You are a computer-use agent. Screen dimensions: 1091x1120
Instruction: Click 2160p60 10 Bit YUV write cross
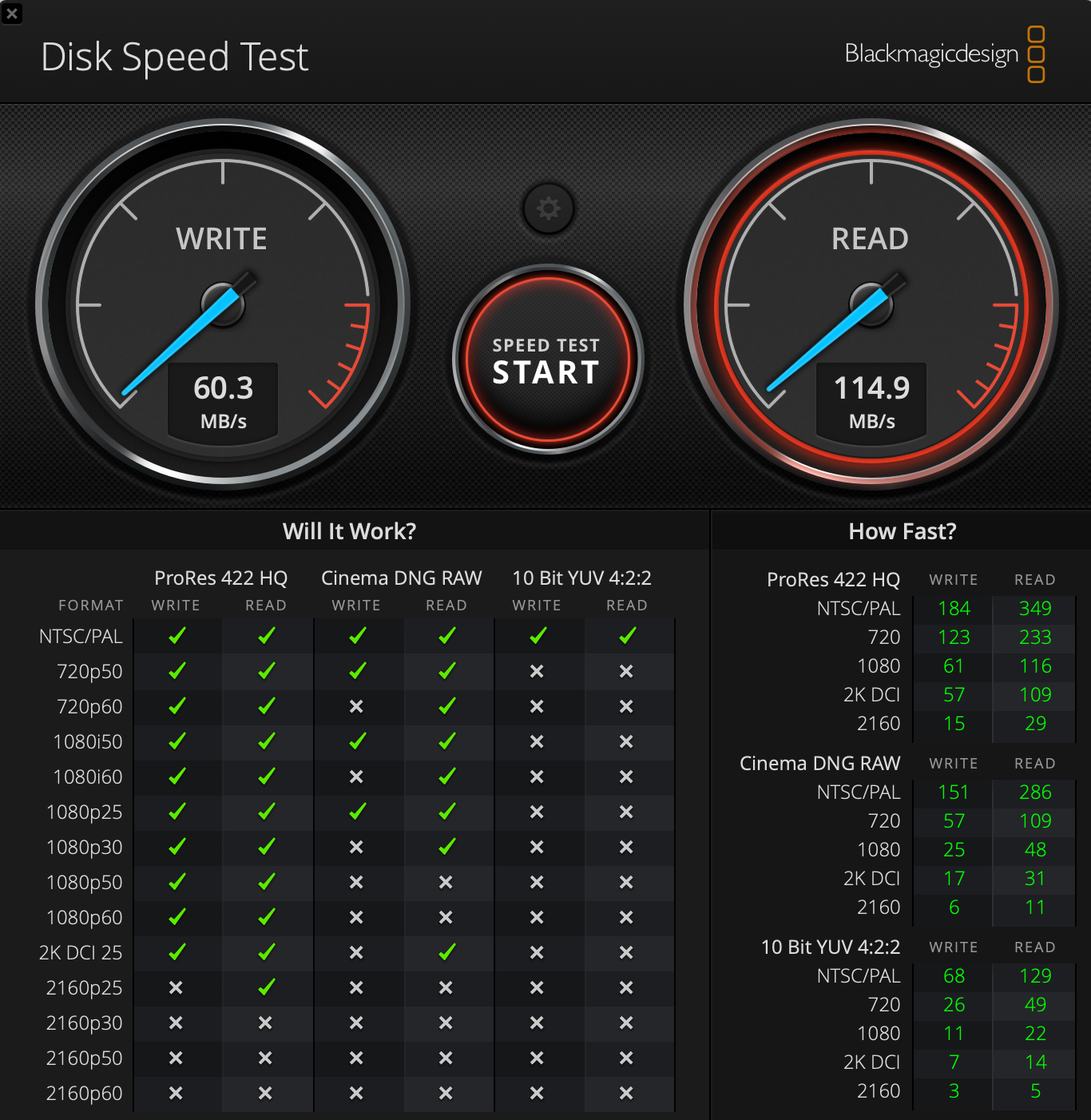537,1093
